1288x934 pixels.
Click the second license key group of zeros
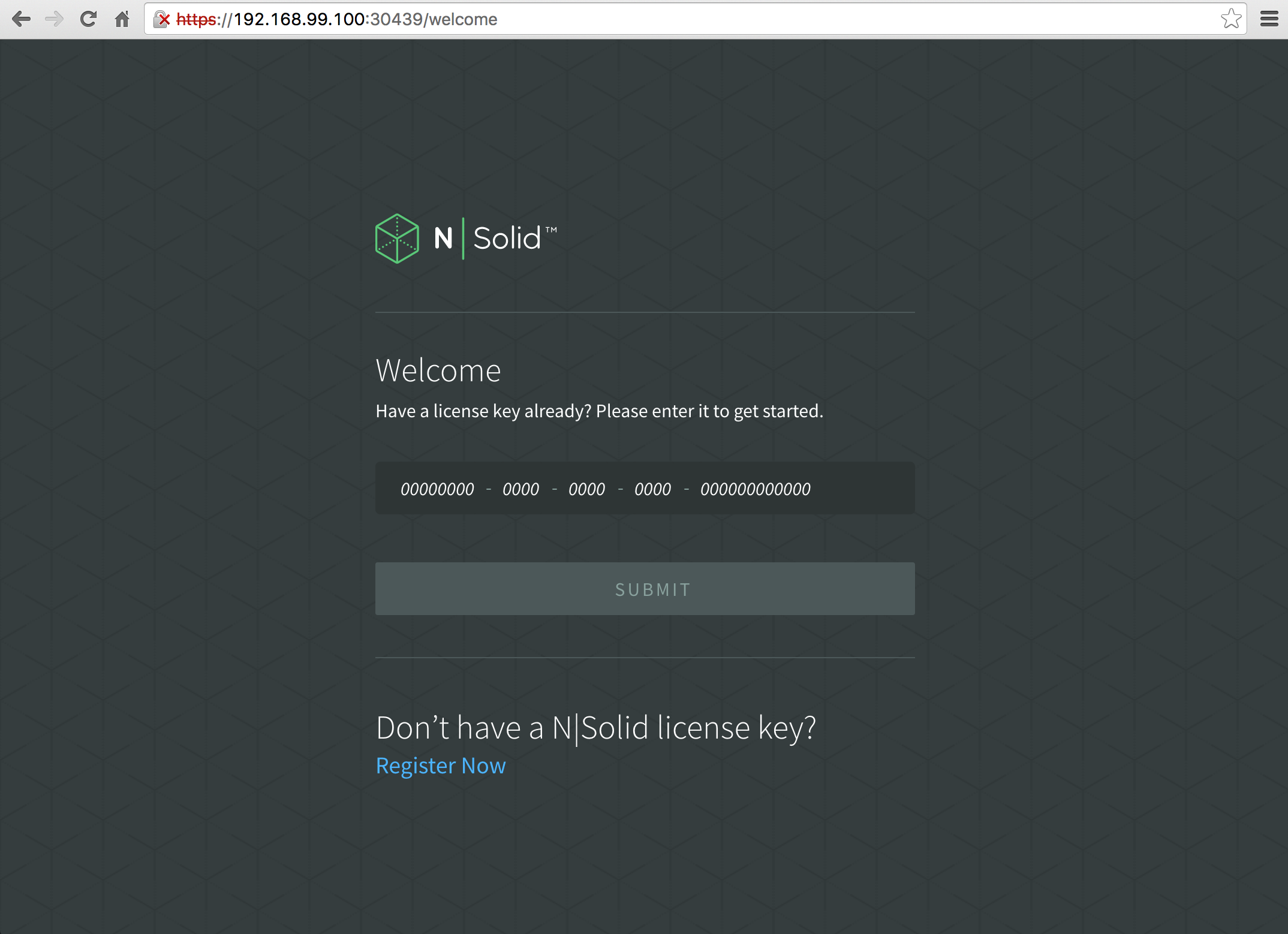[x=520, y=489]
